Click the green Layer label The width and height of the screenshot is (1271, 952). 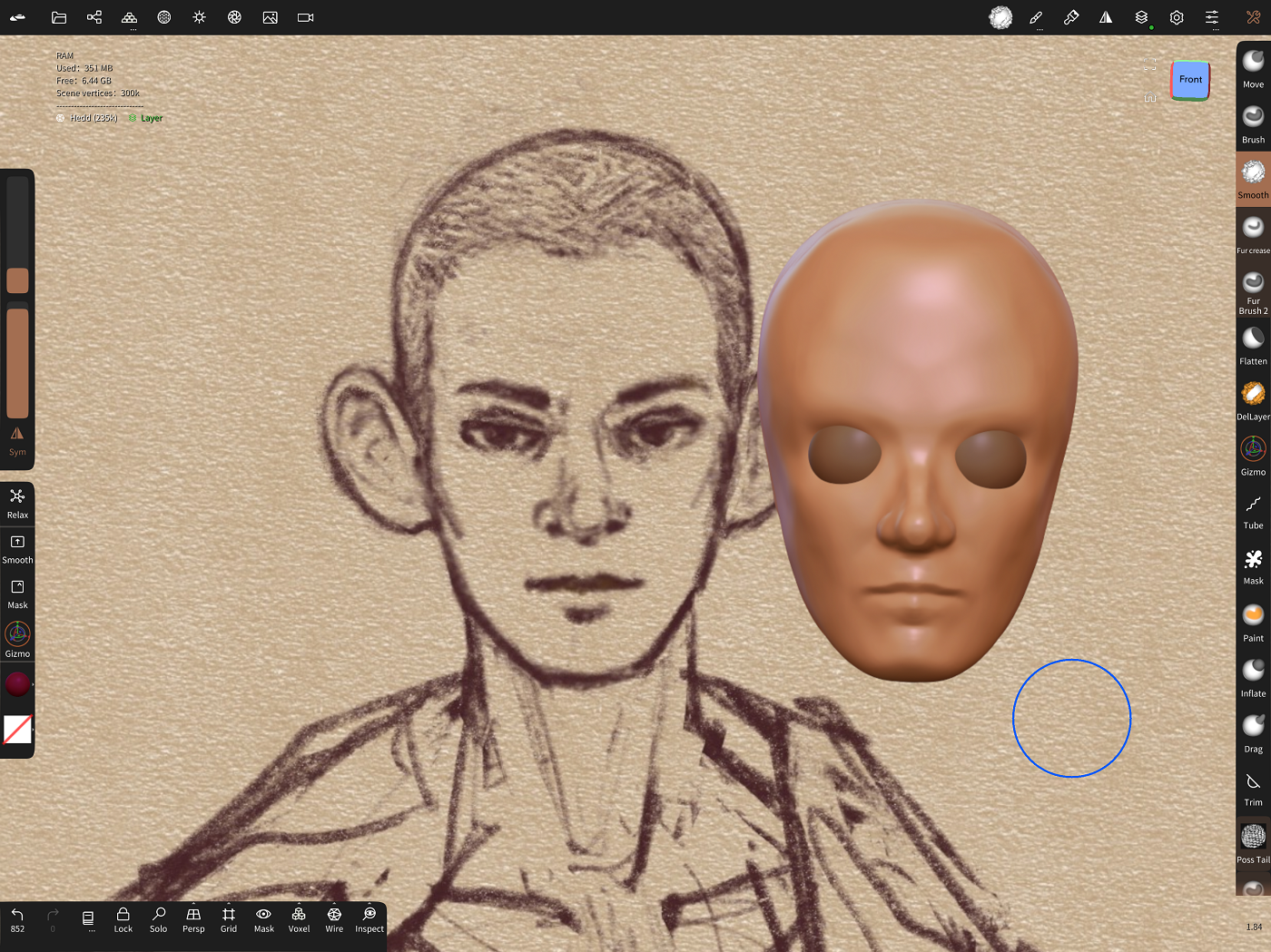coord(152,118)
